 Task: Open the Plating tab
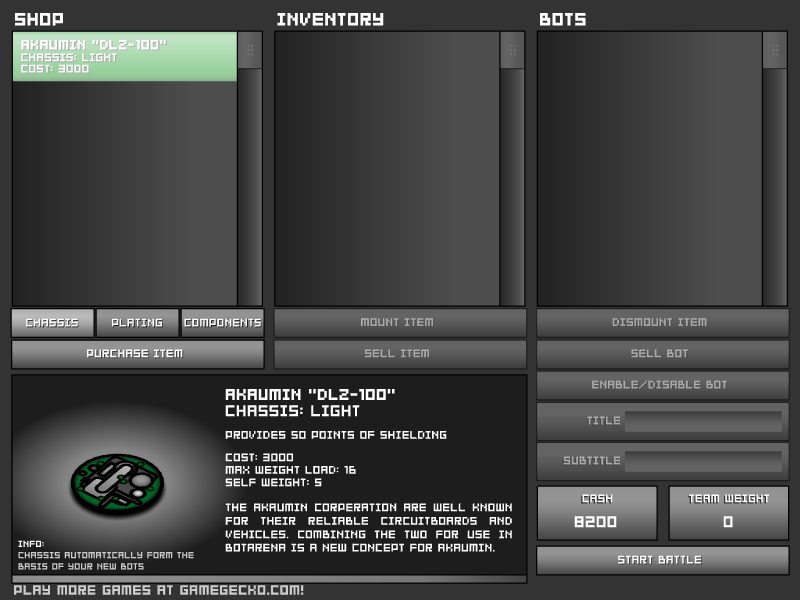137,323
